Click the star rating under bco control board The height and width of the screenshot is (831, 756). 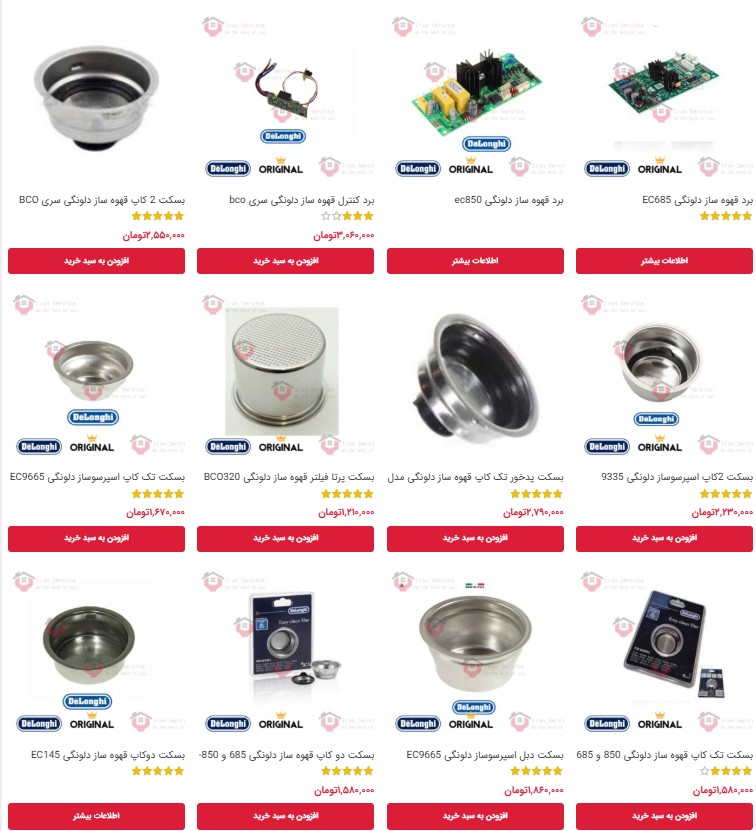pyautogui.click(x=347, y=216)
